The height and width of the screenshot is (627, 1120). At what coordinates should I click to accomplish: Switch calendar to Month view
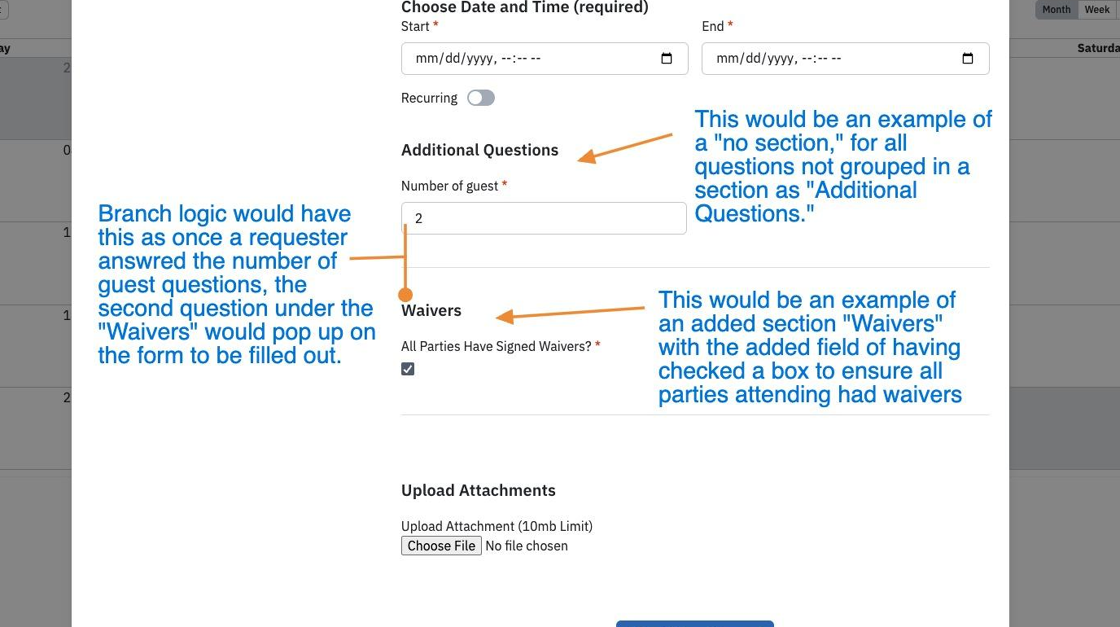click(1056, 9)
